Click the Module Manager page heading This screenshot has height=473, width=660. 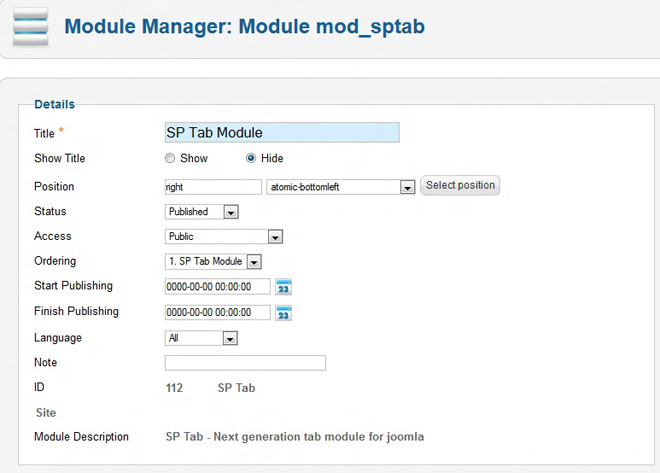(x=245, y=26)
